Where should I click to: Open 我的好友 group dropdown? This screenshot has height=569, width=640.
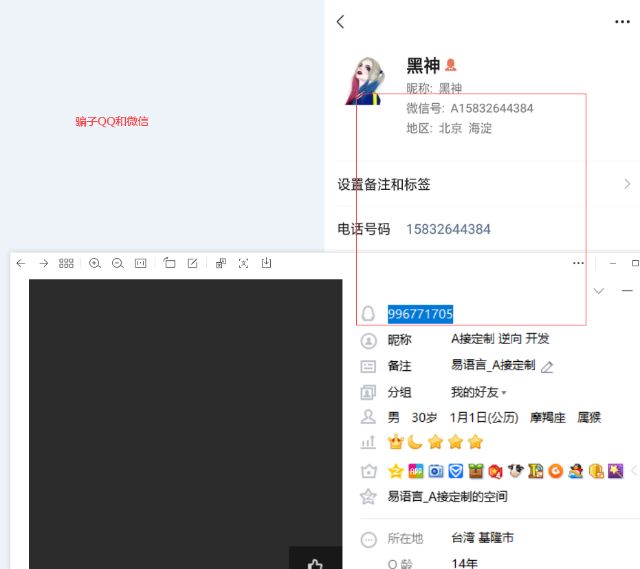click(478, 392)
